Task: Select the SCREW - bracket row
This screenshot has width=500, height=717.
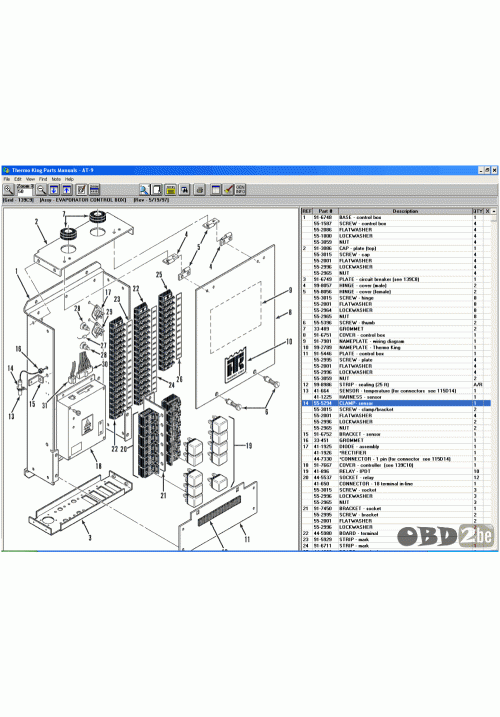Action: point(396,514)
